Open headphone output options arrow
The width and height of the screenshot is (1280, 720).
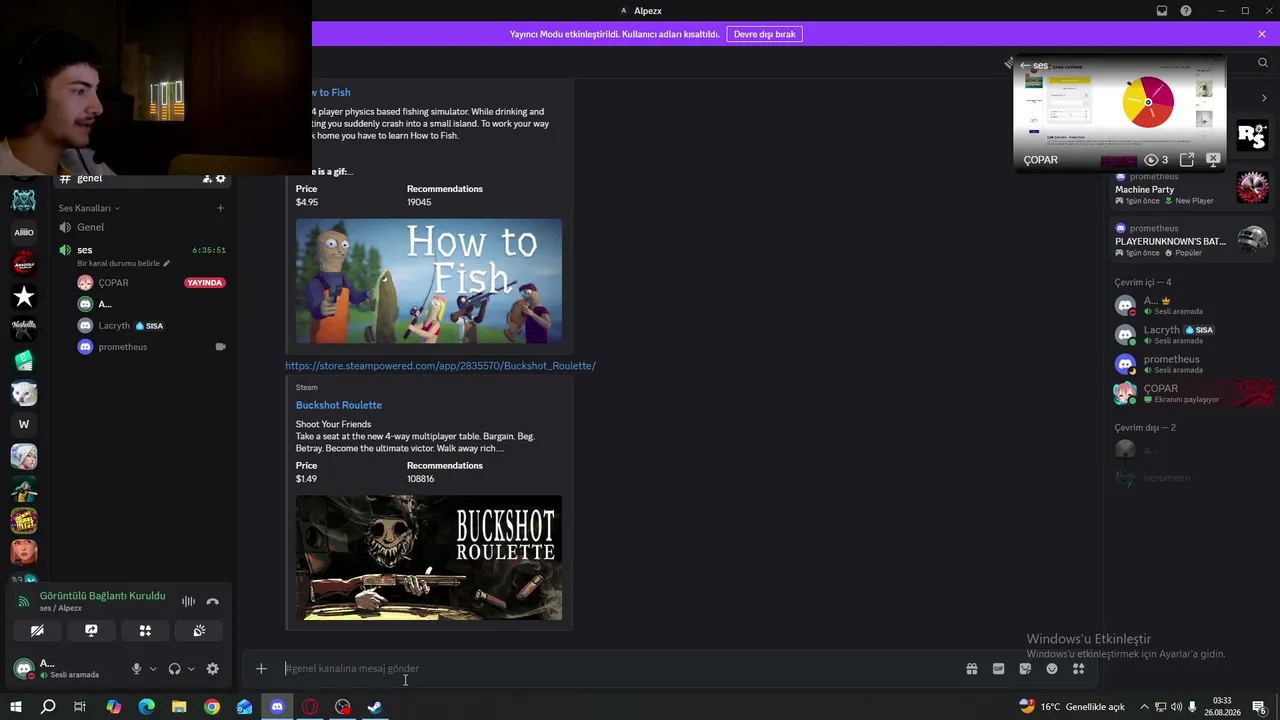191,669
